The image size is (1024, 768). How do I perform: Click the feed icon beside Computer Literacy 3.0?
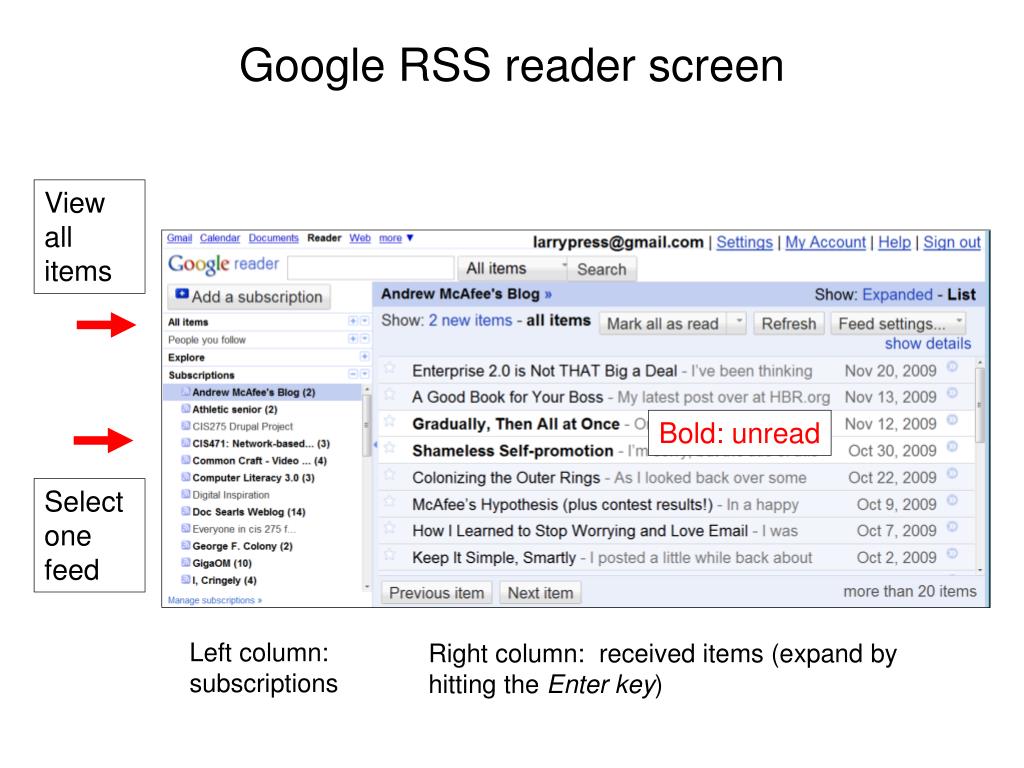point(185,477)
